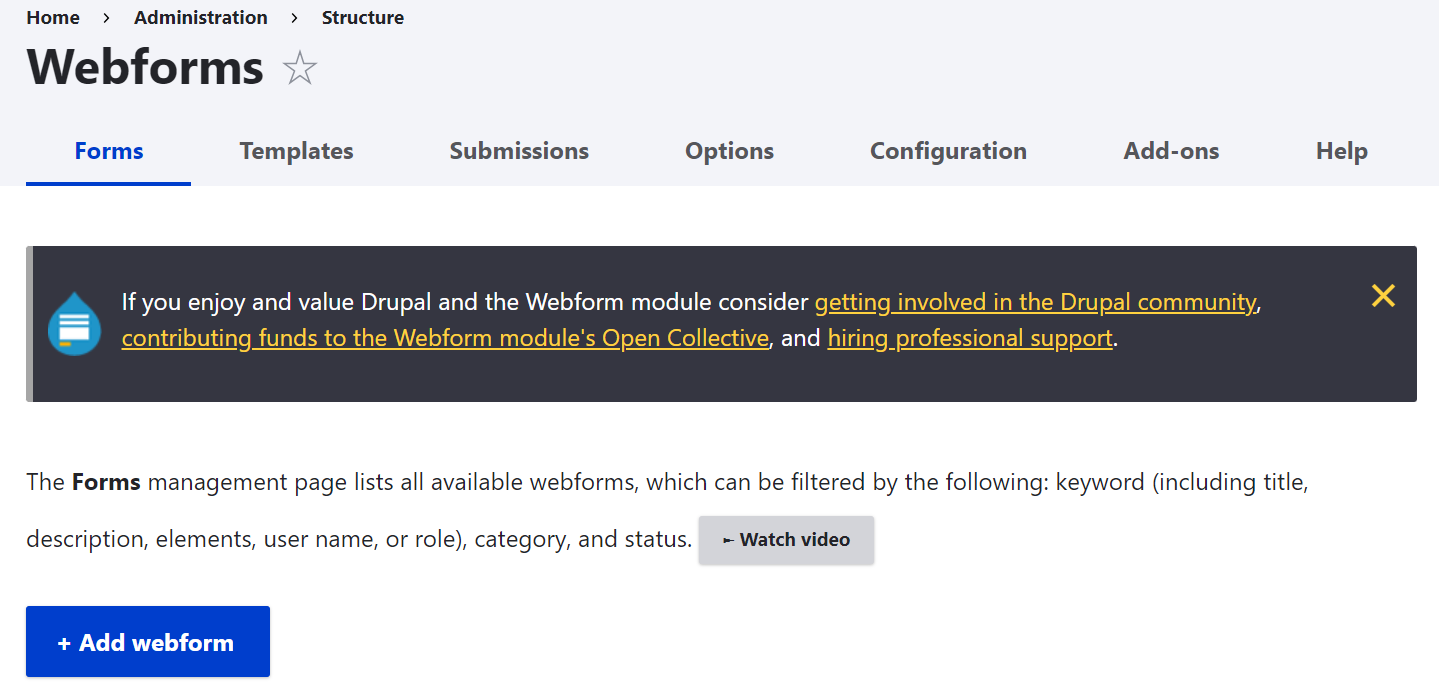Viewport: 1439px width, 693px height.
Task: Click the play icon on Watch video
Action: [729, 539]
